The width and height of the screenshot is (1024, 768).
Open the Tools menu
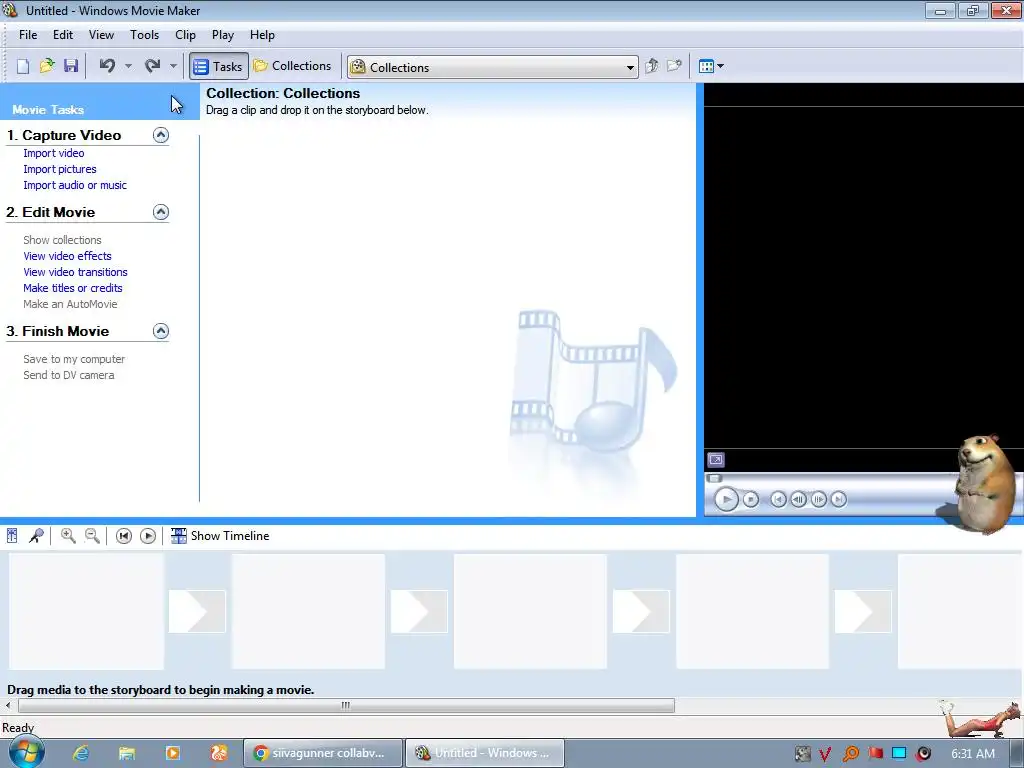pyautogui.click(x=144, y=35)
